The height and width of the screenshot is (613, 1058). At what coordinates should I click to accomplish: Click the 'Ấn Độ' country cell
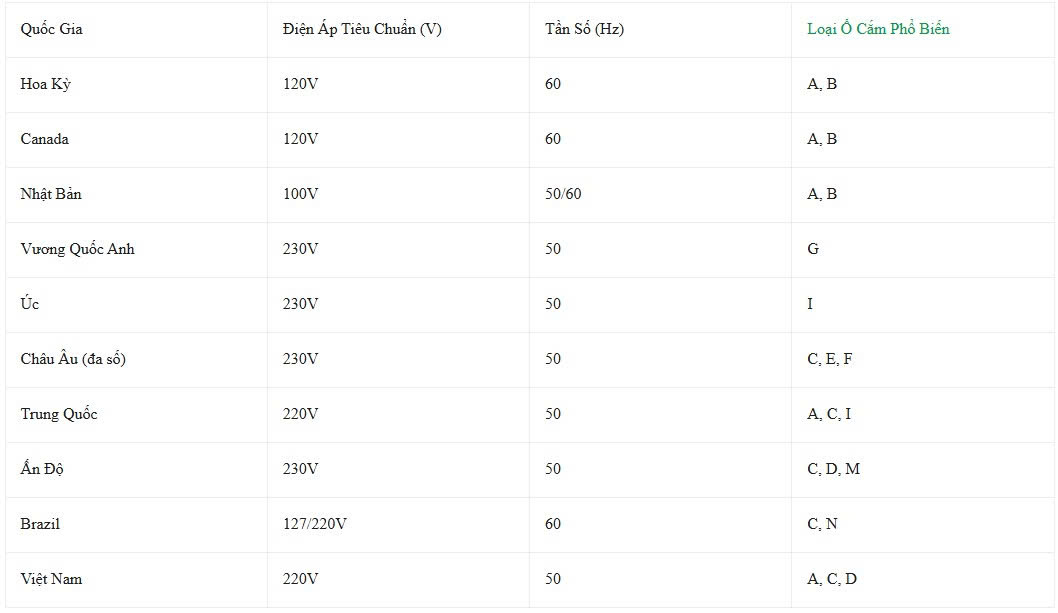42,469
